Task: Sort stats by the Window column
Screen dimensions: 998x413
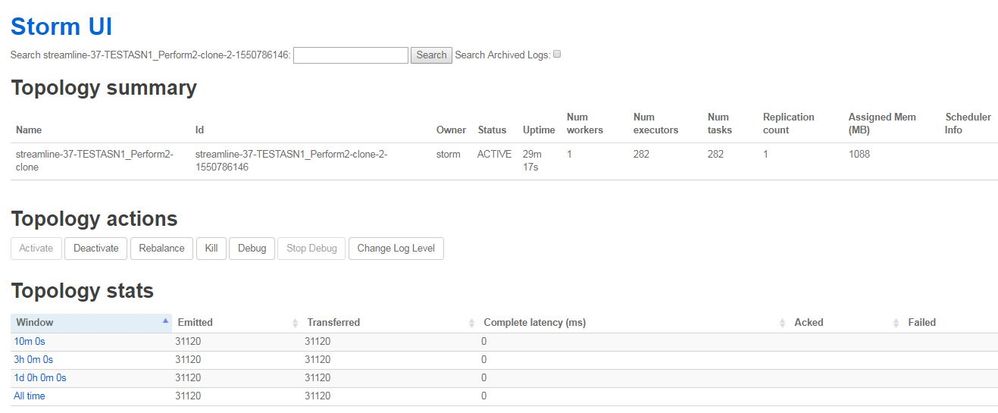Action: point(90,322)
